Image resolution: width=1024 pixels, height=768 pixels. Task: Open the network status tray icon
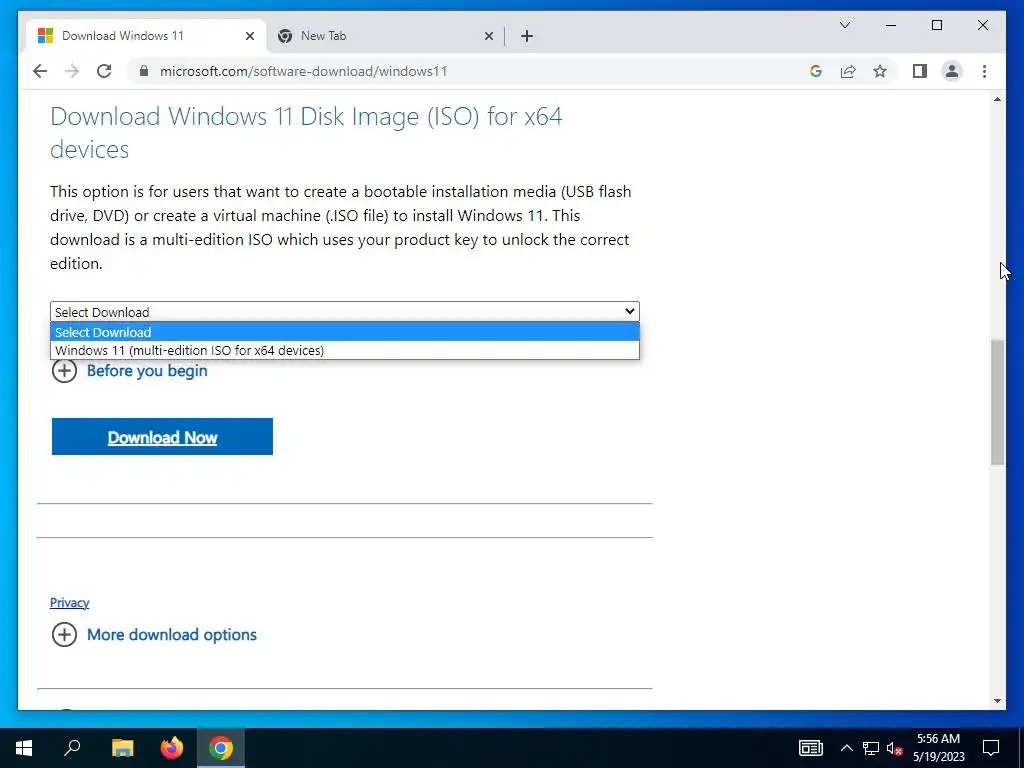tap(871, 748)
